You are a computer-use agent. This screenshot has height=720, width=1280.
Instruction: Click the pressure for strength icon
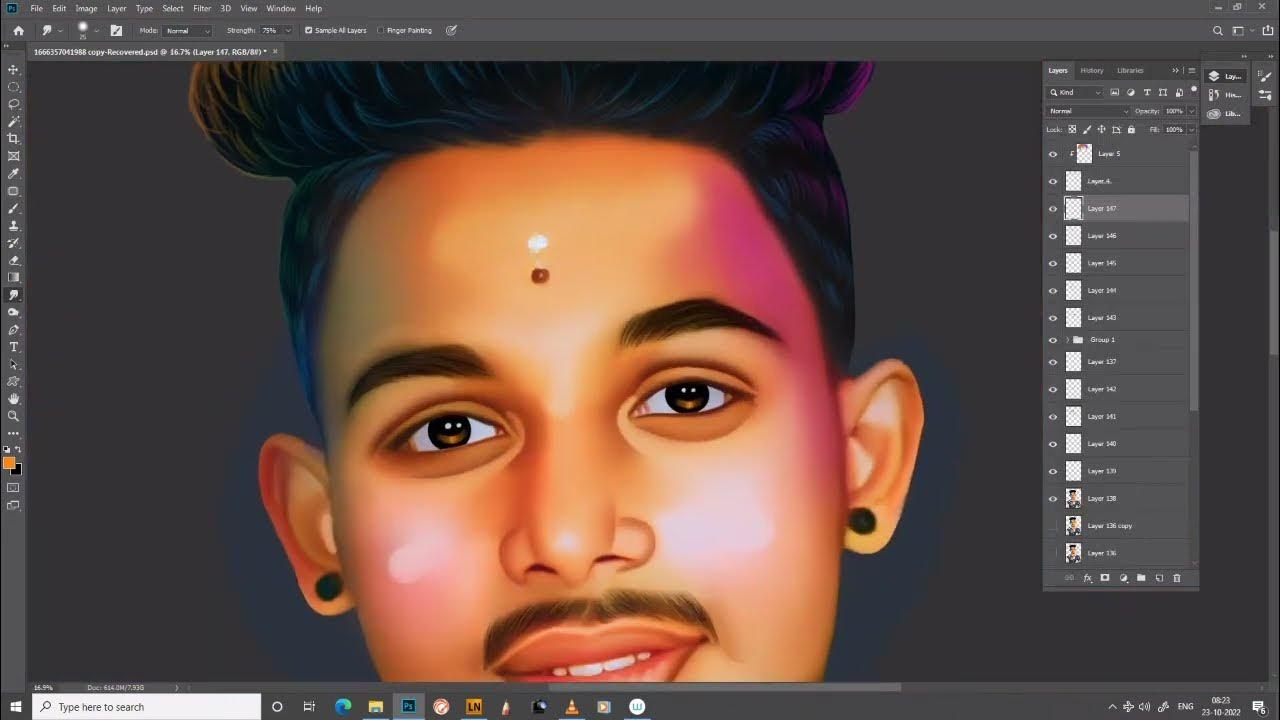451,31
